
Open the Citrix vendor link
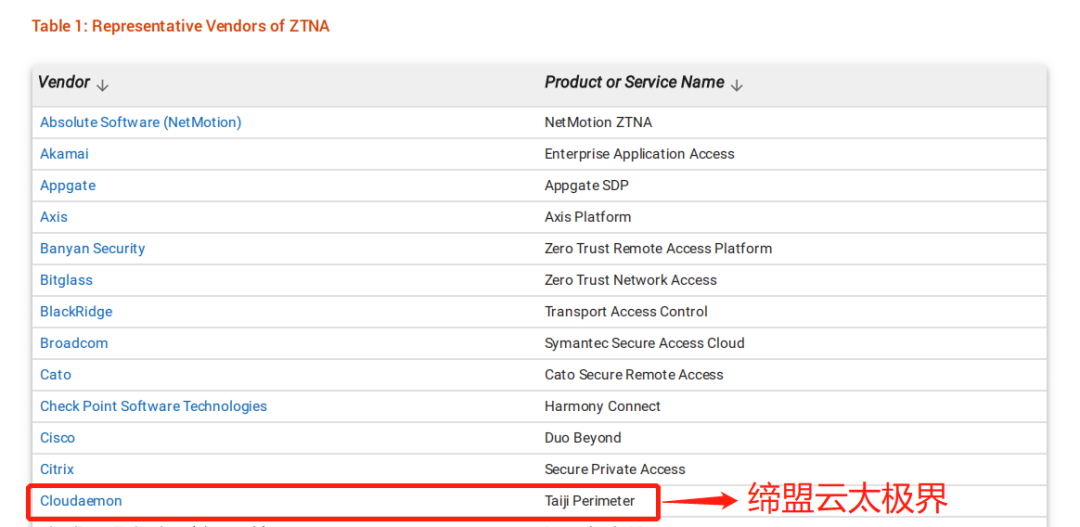[56, 469]
